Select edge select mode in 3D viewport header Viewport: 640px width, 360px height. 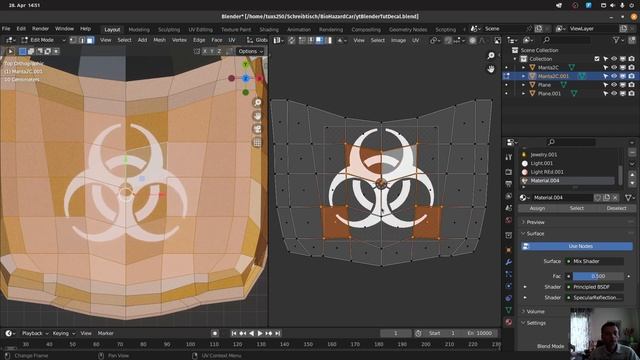(82, 40)
